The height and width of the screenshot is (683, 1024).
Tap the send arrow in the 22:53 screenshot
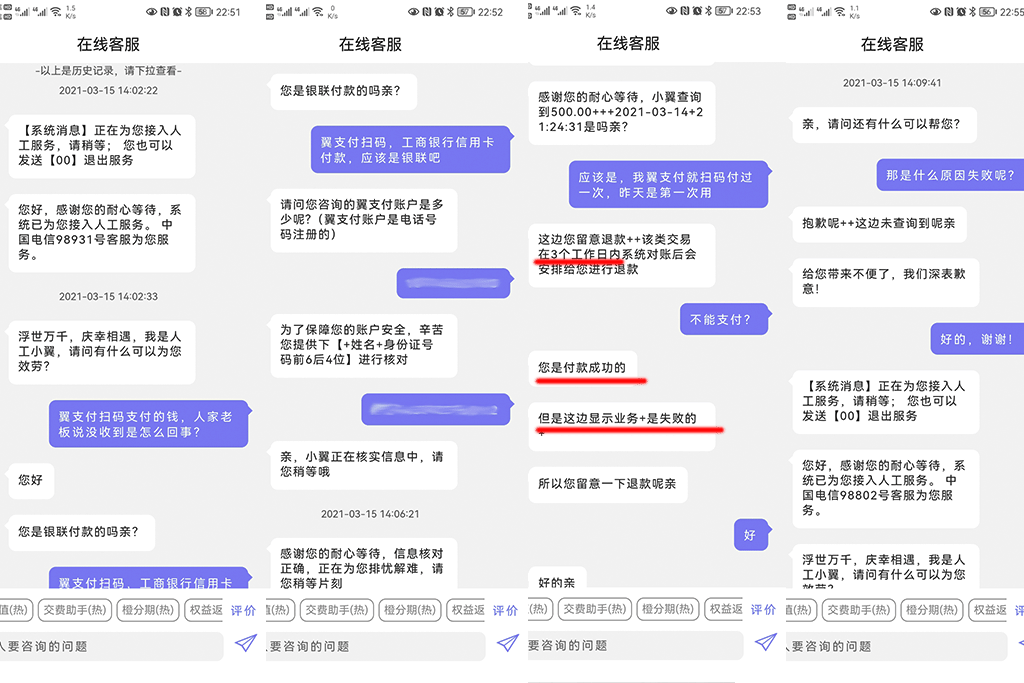pos(765,642)
